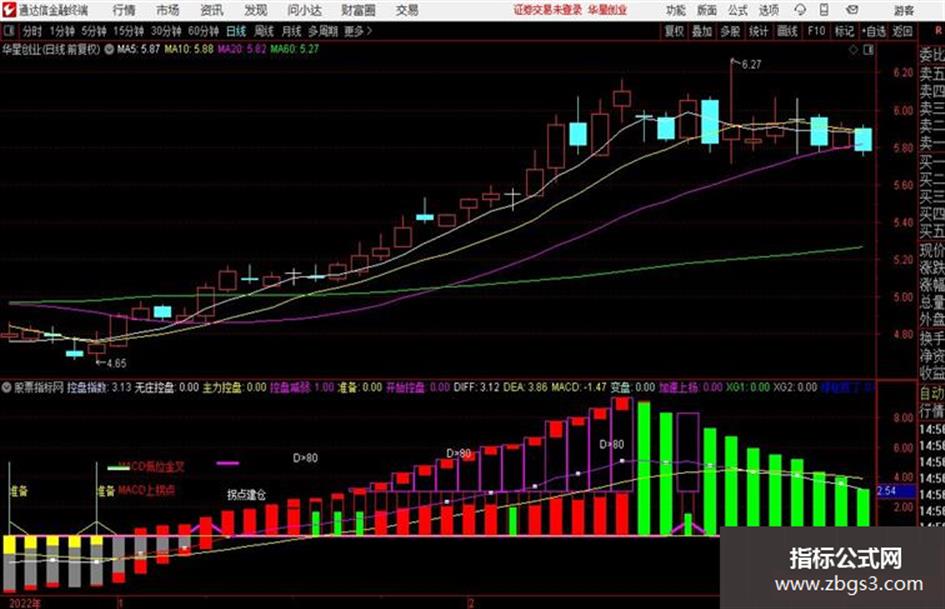The height and width of the screenshot is (609, 945).
Task: Expand the 更多 periods list
Action: (358, 31)
